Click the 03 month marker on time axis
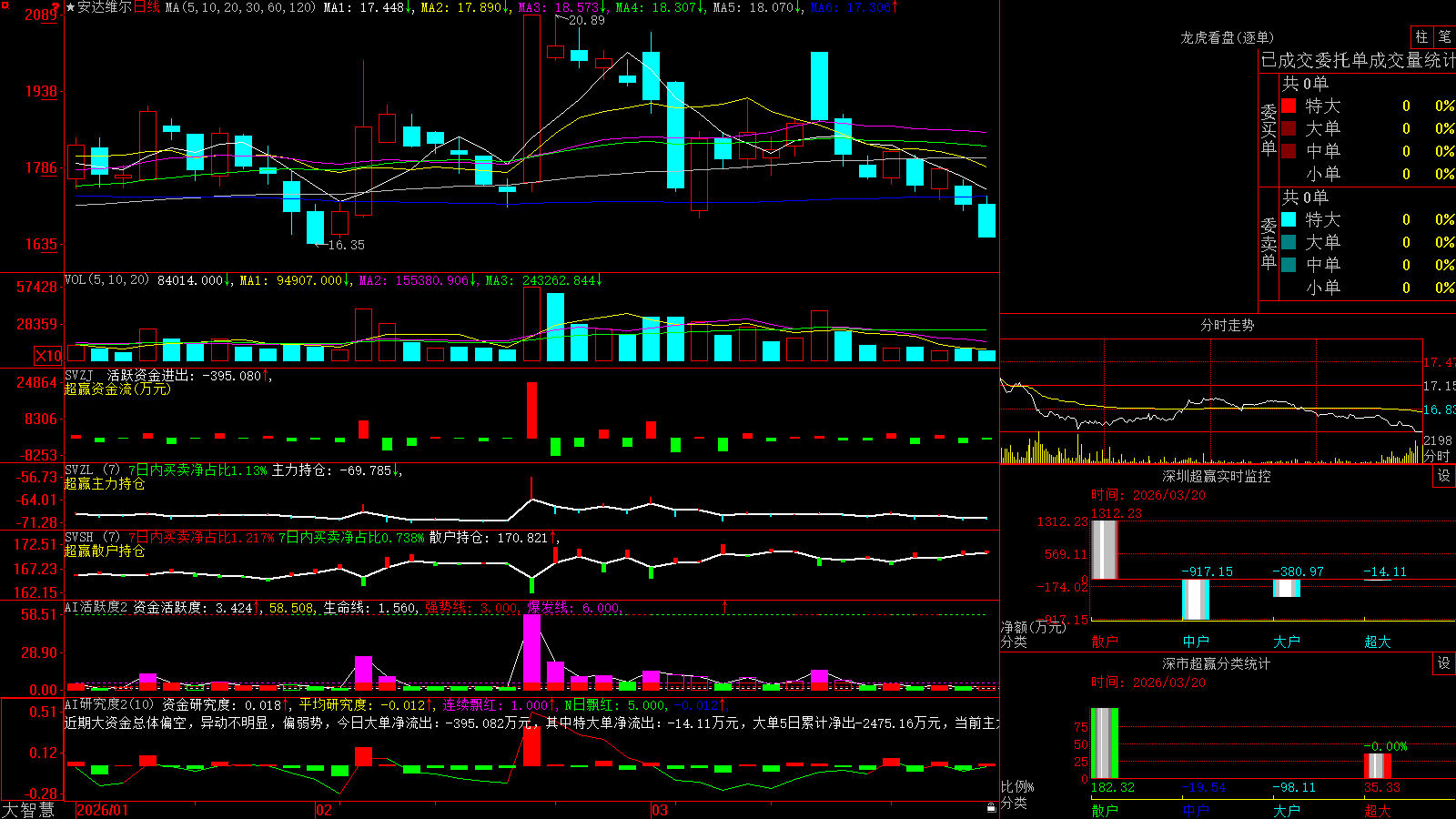 tap(660, 810)
